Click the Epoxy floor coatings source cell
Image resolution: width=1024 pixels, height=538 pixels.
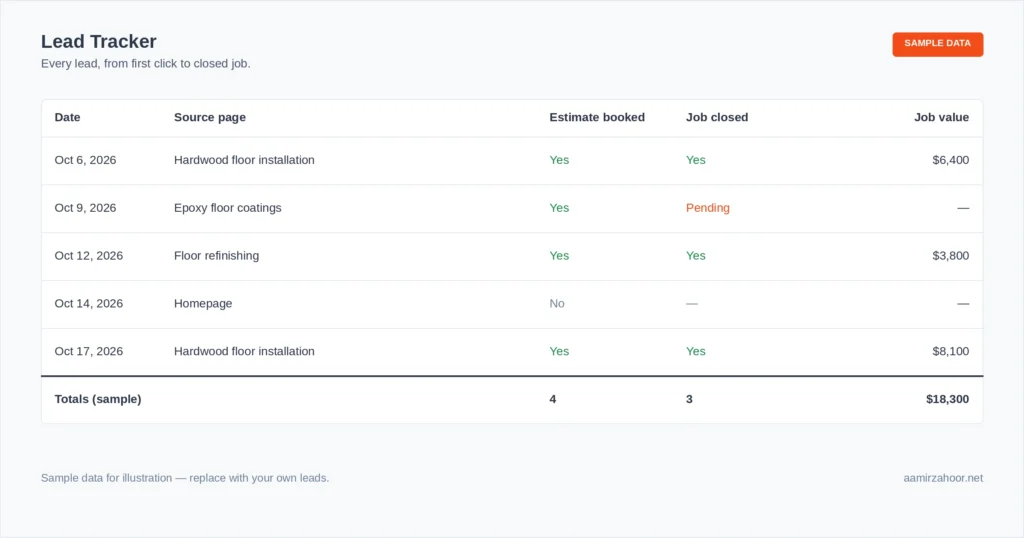(x=228, y=208)
